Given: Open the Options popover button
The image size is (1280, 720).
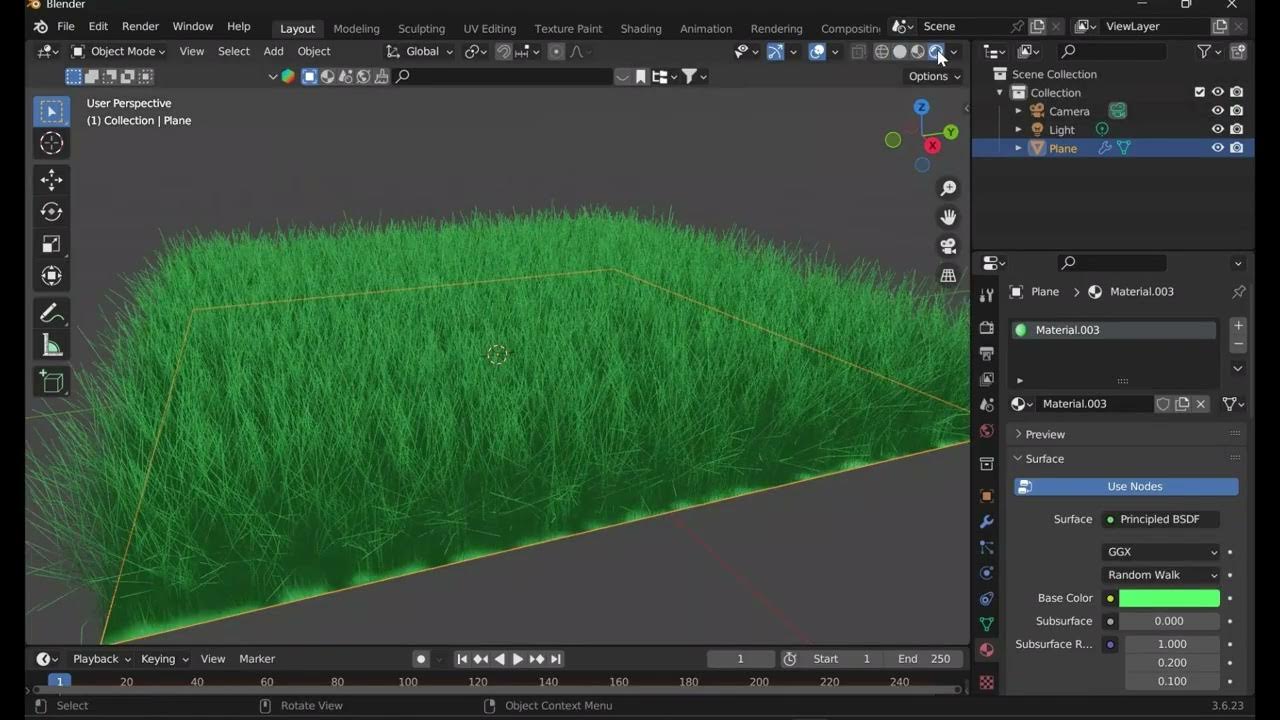Looking at the screenshot, I should pyautogui.click(x=935, y=76).
